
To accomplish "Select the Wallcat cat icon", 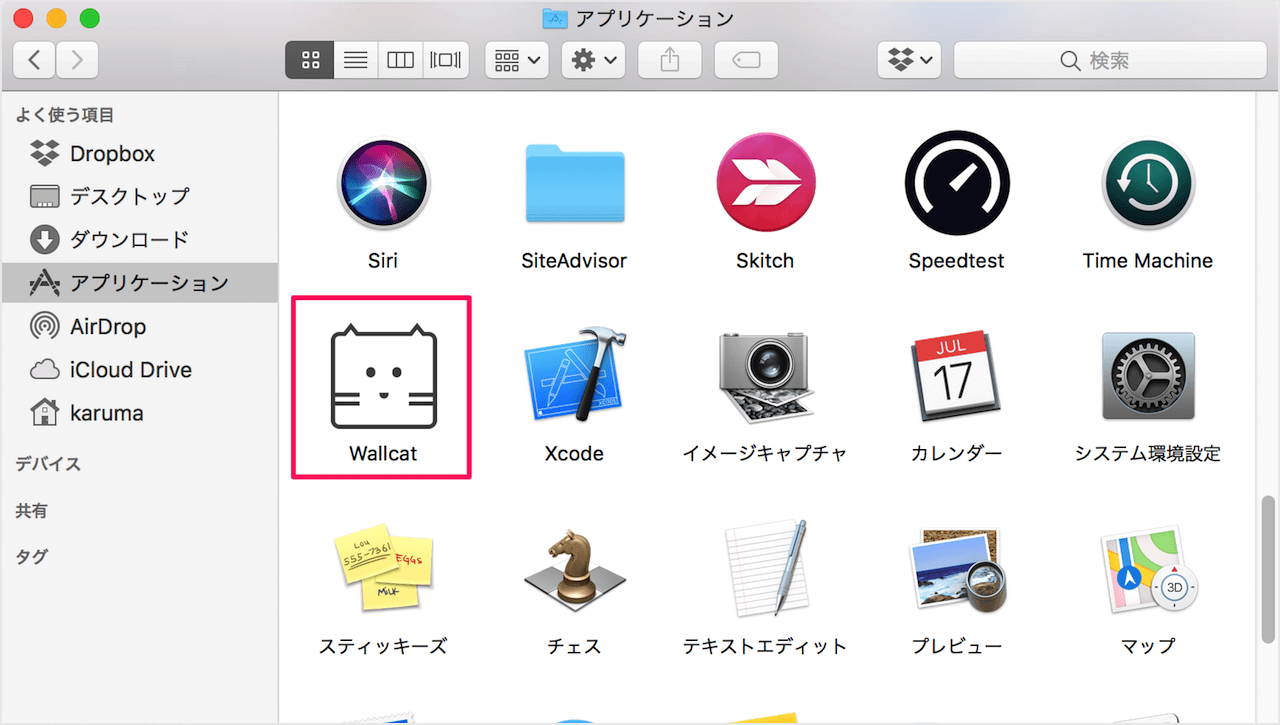I will coord(383,377).
